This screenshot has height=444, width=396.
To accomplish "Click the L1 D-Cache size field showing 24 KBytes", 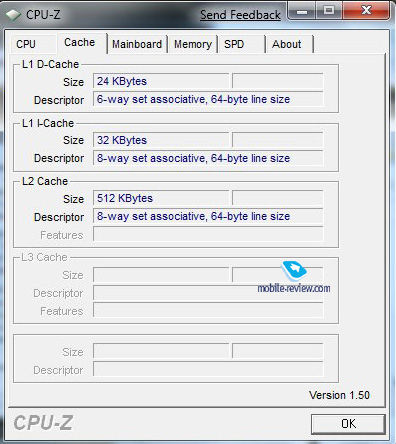I will tap(161, 81).
